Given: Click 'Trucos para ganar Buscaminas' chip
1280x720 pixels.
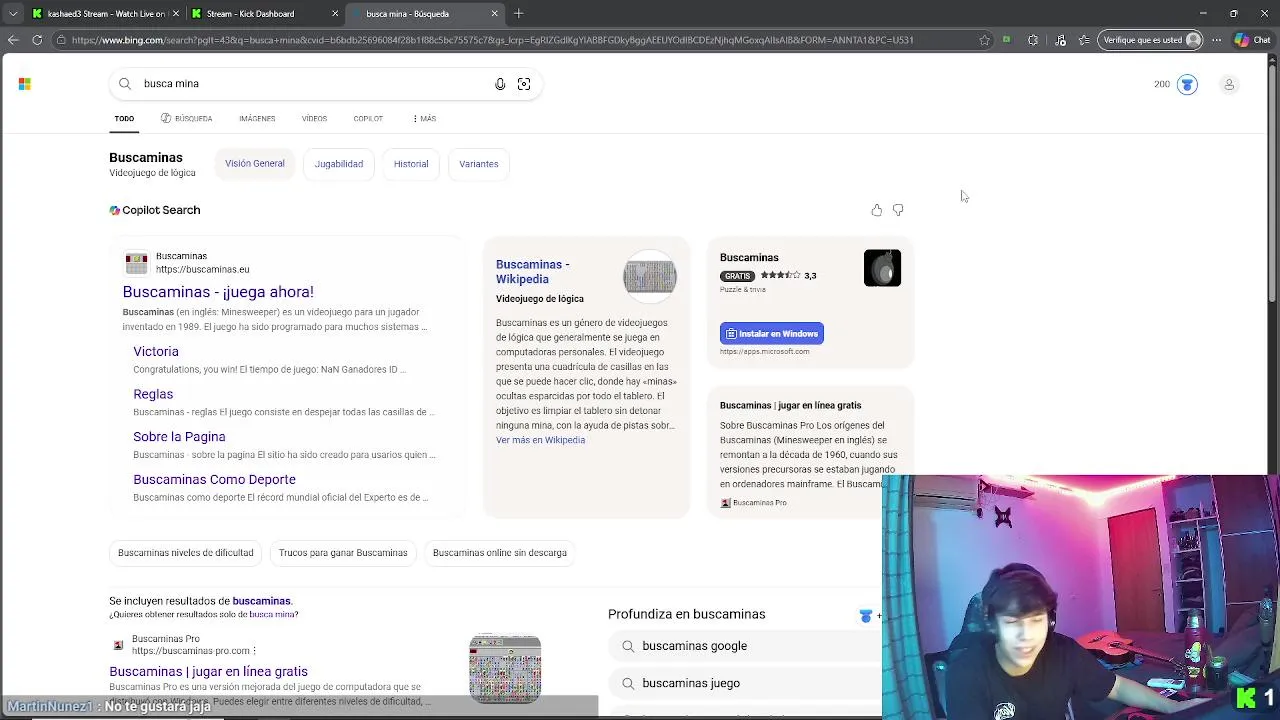Looking at the screenshot, I should (x=343, y=553).
